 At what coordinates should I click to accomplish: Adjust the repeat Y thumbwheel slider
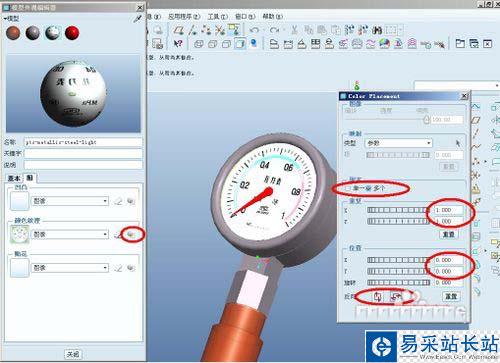click(398, 221)
